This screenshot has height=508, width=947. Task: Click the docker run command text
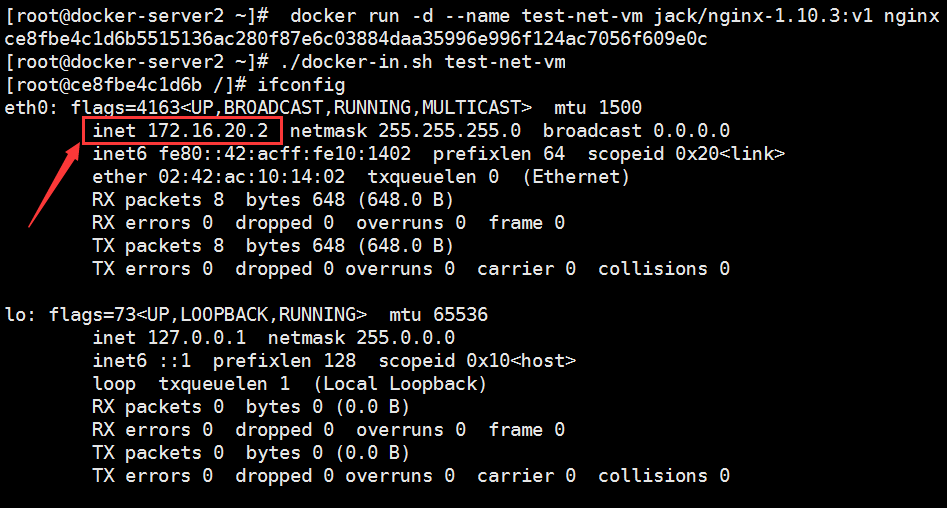615,16
